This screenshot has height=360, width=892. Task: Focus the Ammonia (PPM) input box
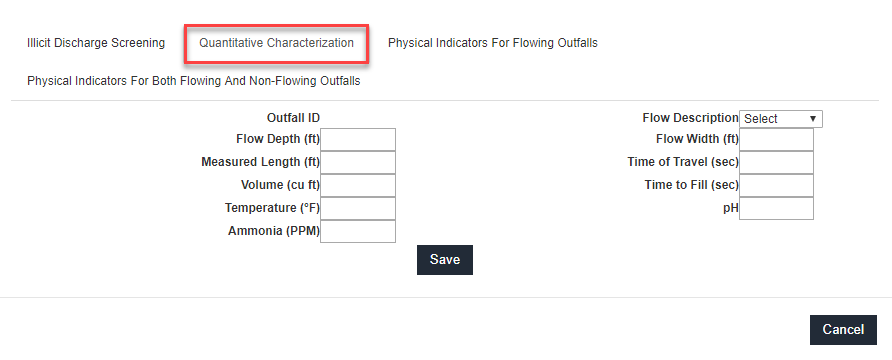coord(358,231)
